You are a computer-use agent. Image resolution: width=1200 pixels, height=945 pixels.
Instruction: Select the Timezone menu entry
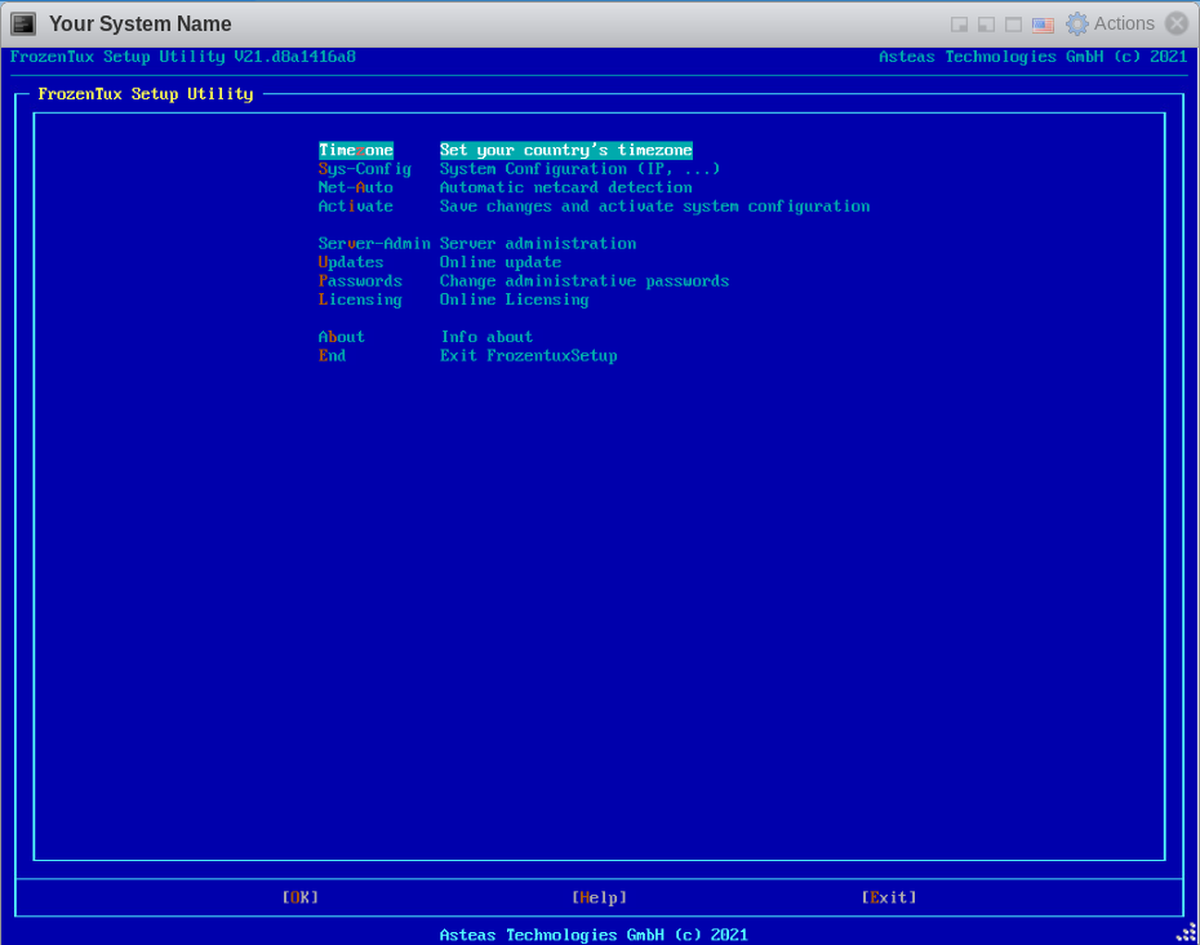pyautogui.click(x=356, y=150)
